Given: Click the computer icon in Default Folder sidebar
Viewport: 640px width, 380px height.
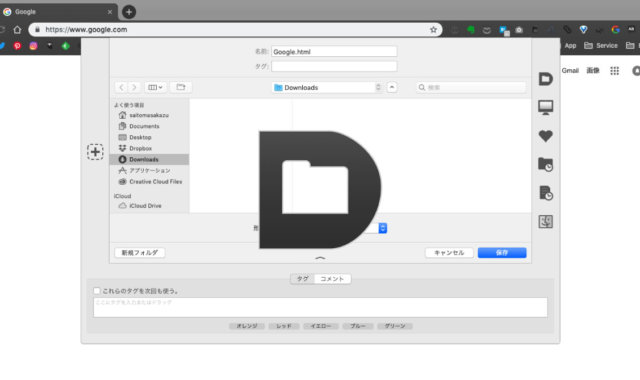Looking at the screenshot, I should pyautogui.click(x=545, y=107).
